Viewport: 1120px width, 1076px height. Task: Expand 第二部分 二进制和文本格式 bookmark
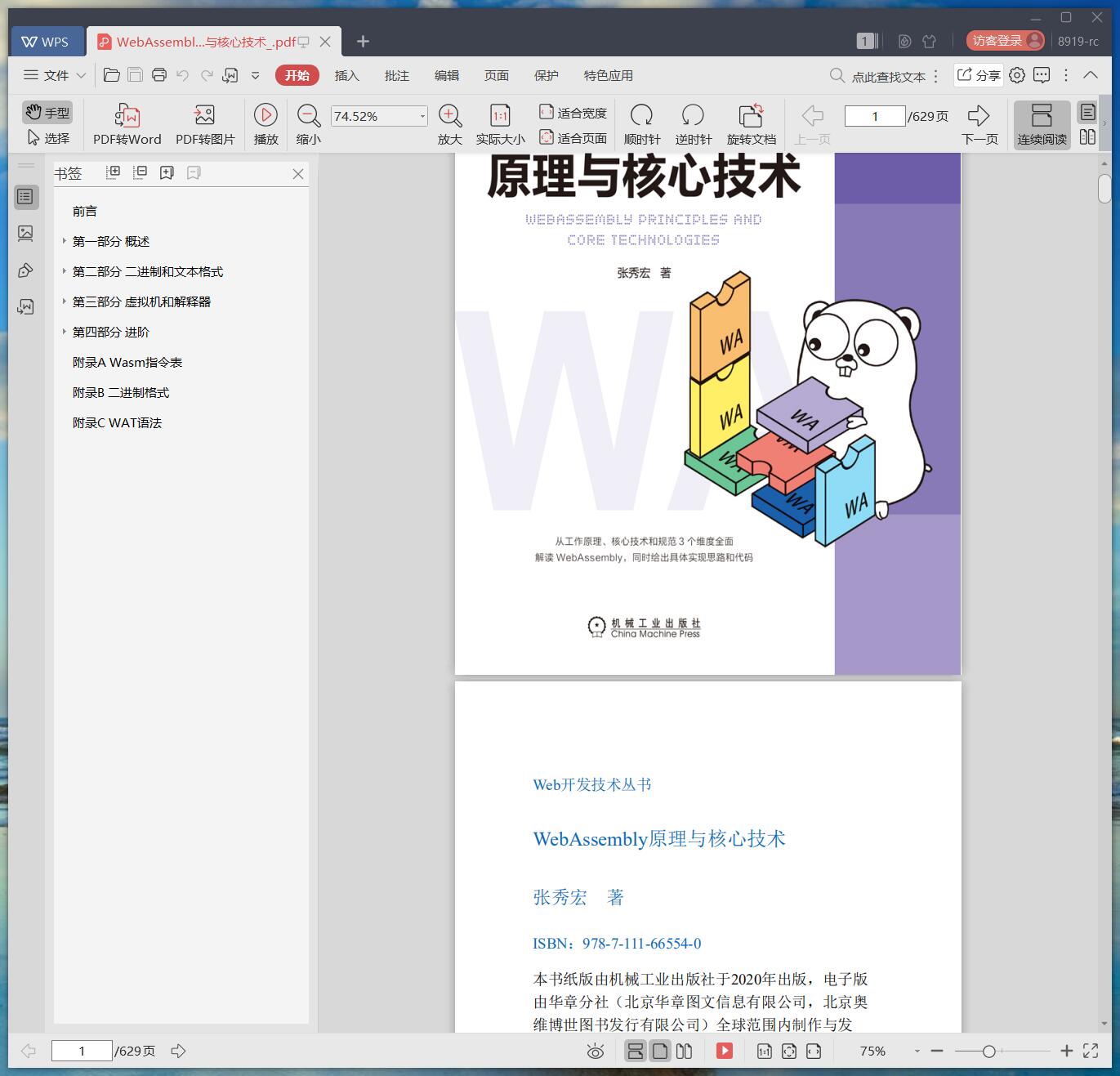pyautogui.click(x=65, y=271)
